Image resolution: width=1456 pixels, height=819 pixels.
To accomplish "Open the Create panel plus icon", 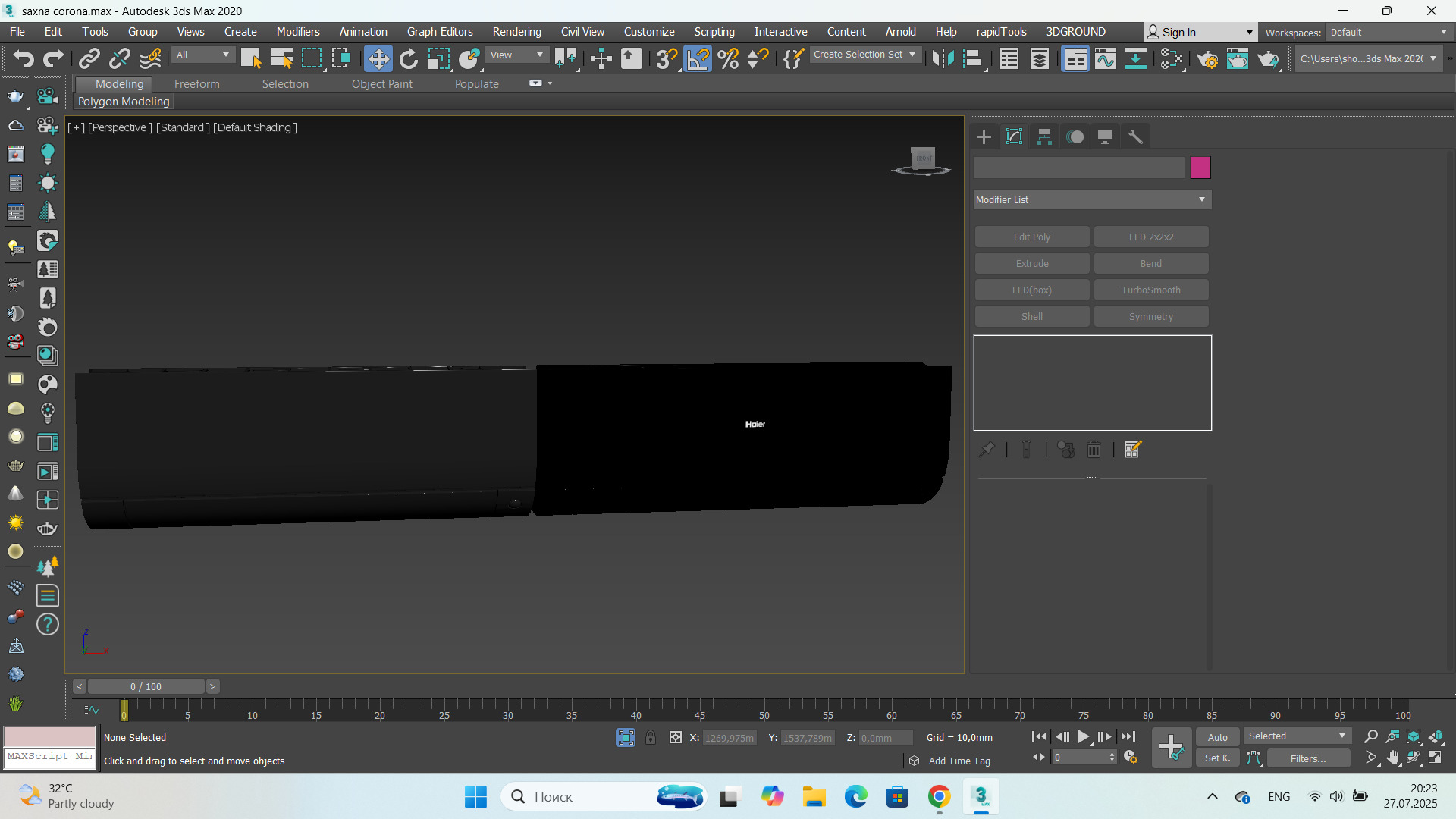I will click(984, 136).
